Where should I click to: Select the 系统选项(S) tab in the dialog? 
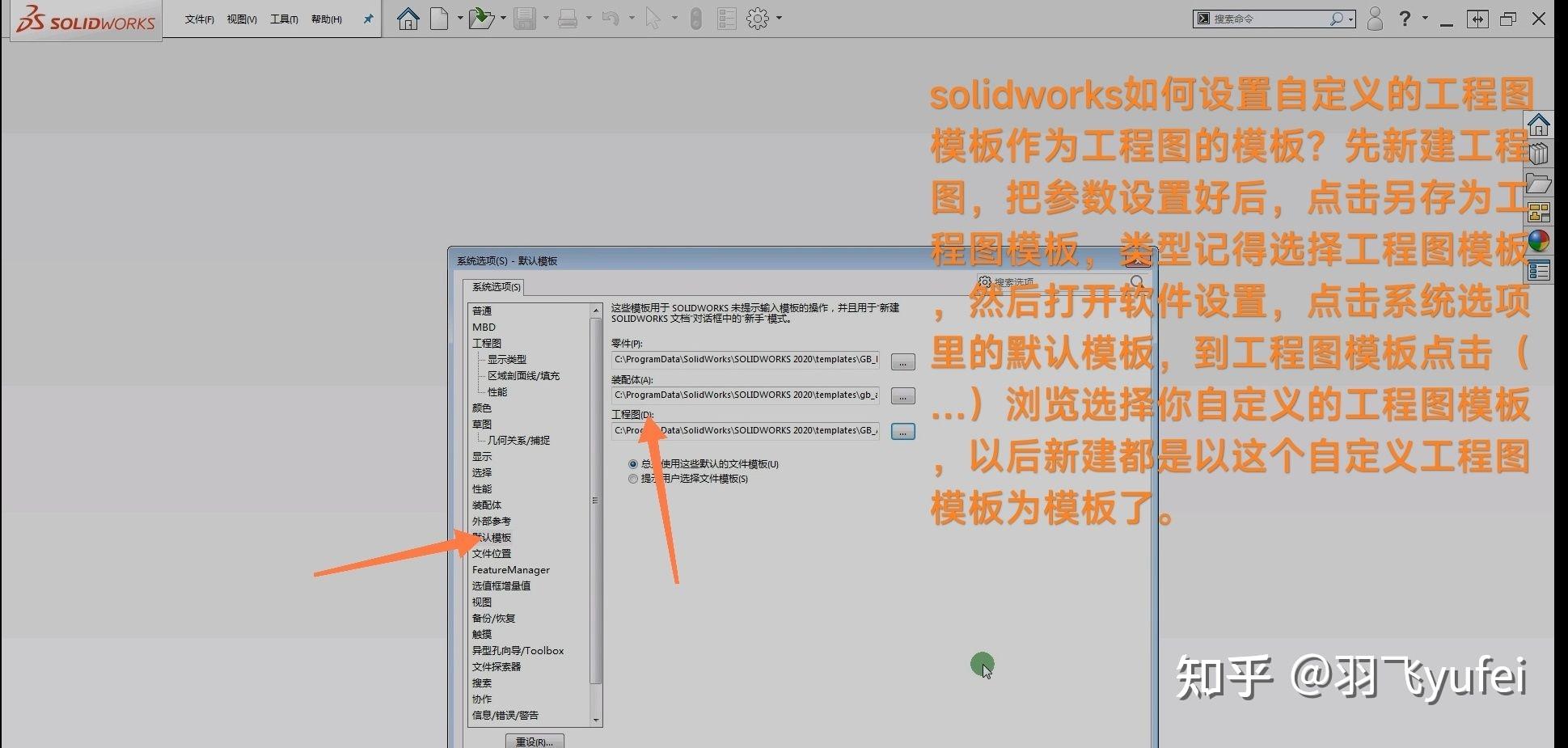click(496, 287)
